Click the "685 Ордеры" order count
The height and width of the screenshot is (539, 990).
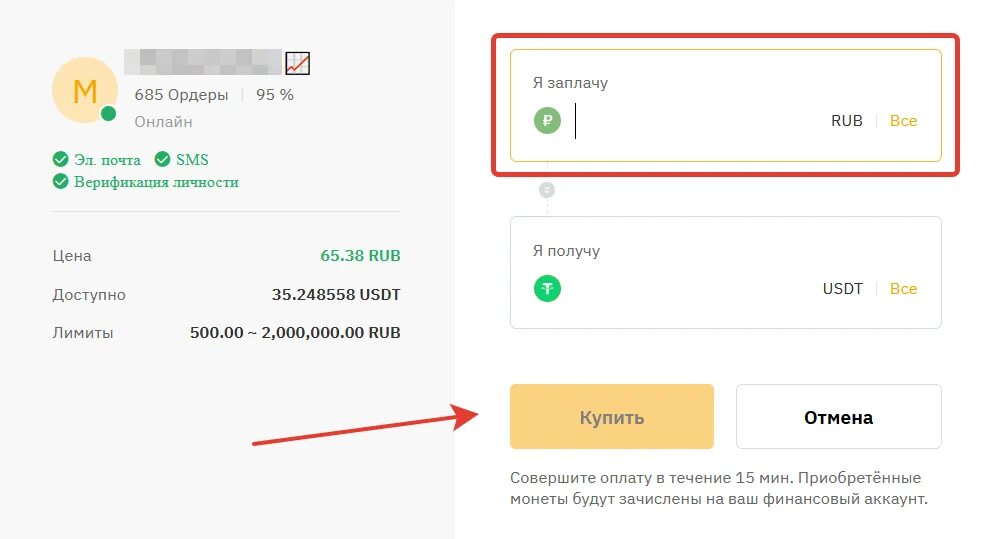click(181, 95)
